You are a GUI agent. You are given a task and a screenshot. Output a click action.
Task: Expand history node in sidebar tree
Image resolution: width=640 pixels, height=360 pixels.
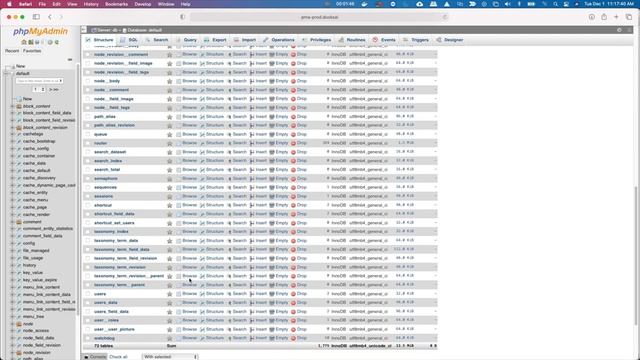click(13, 265)
